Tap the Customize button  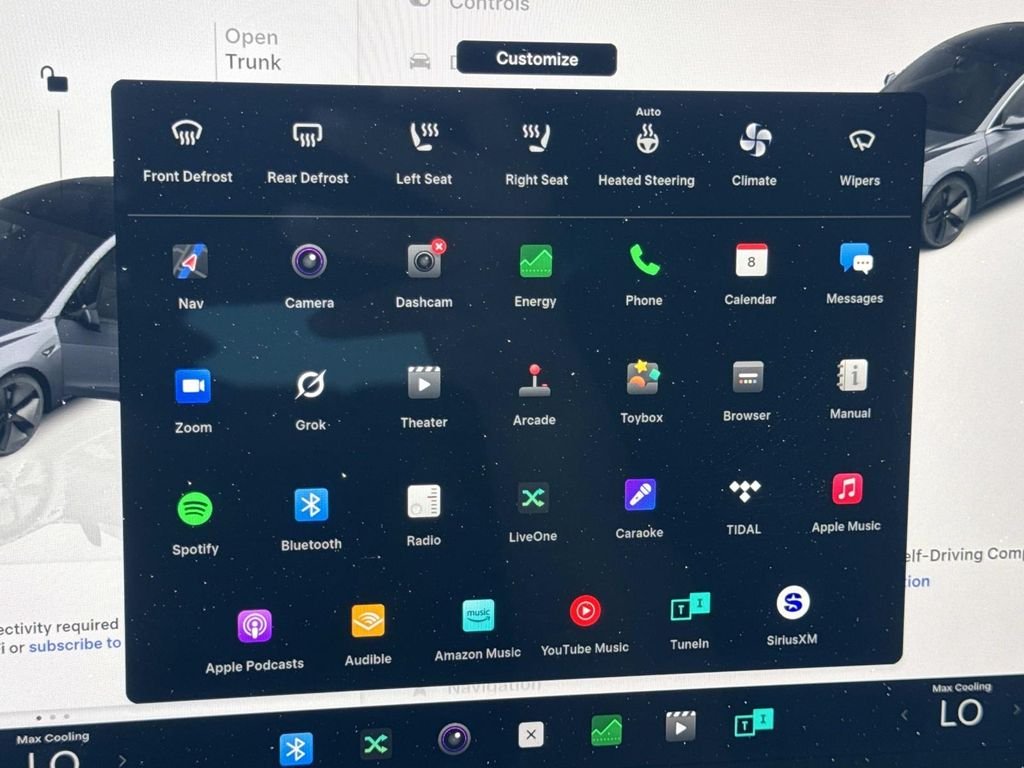click(x=536, y=59)
